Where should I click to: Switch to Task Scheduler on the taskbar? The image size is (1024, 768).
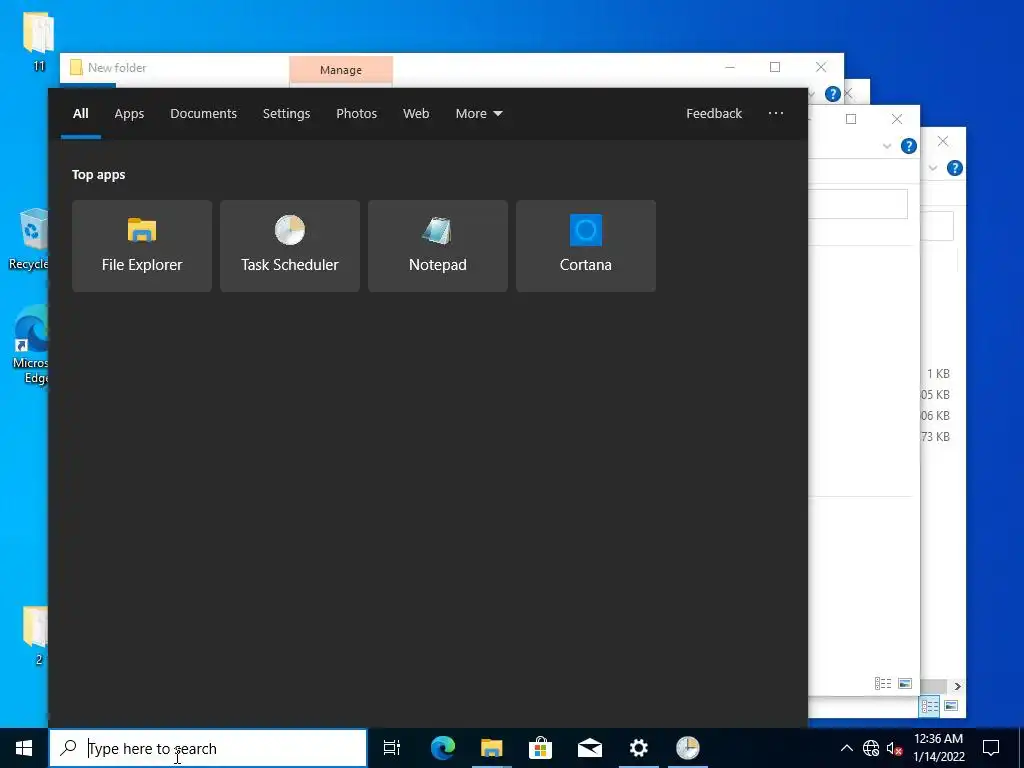click(688, 748)
